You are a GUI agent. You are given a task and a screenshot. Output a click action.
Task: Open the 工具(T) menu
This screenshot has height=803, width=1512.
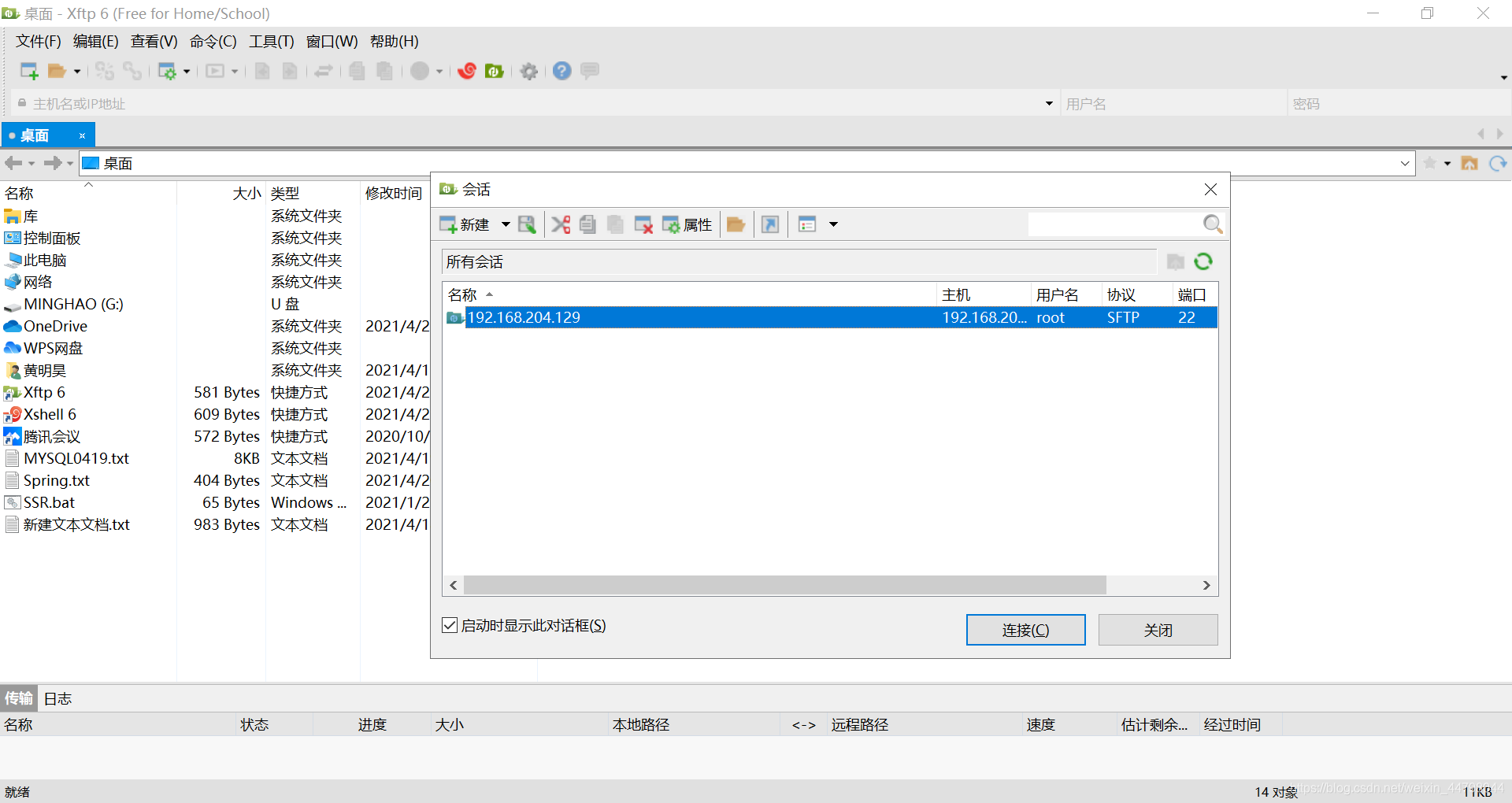(x=272, y=42)
